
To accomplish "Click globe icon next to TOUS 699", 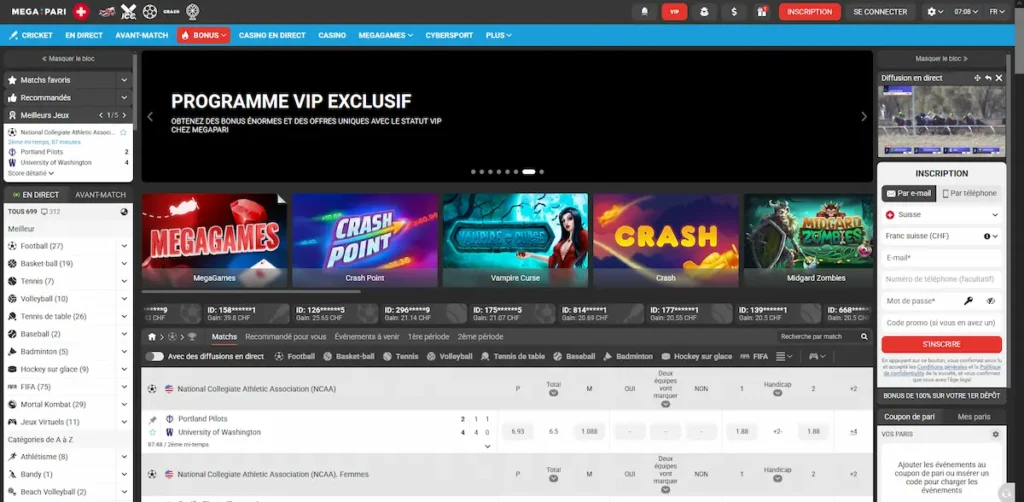I will click(x=124, y=212).
